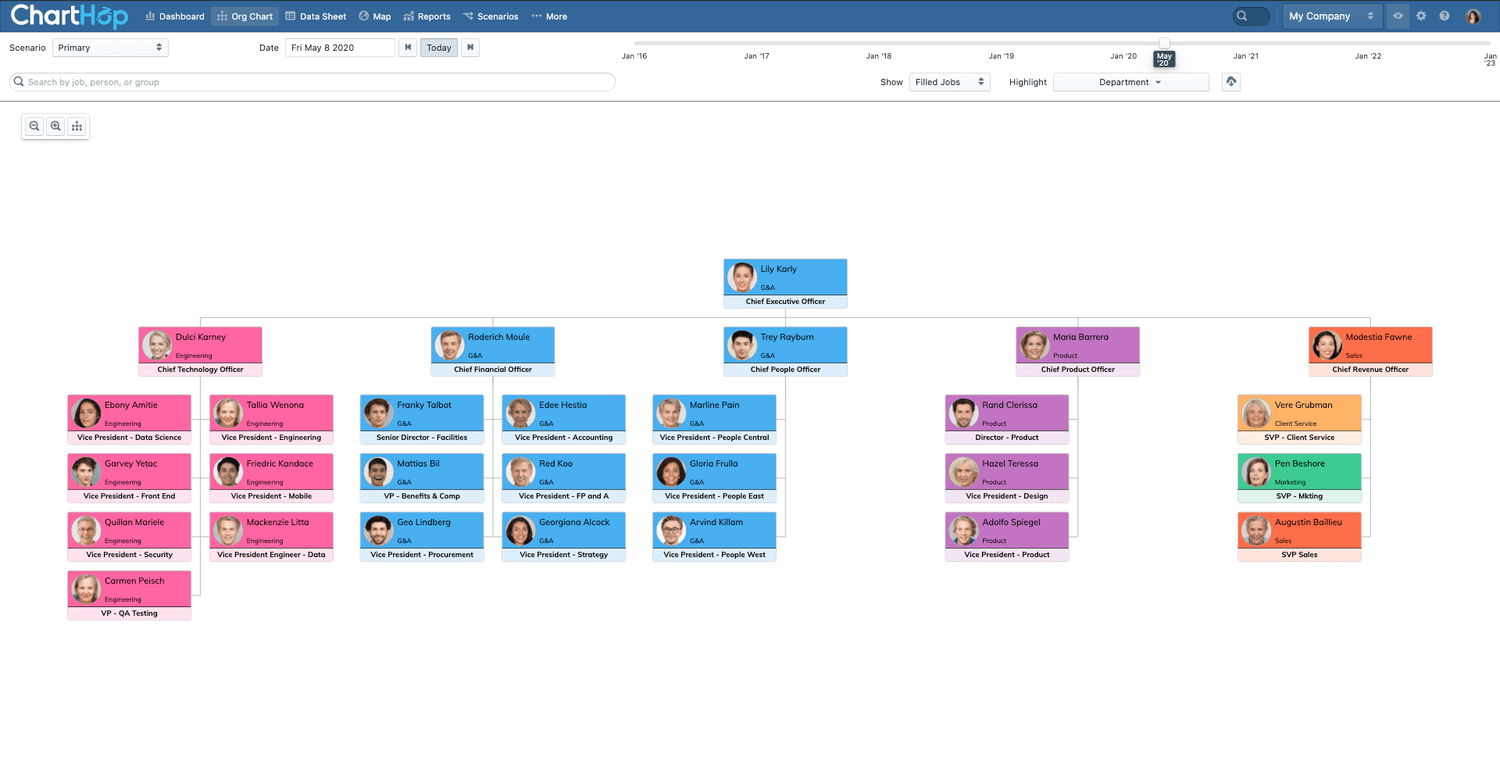
Task: Switch to the Data Sheet tab
Action: [x=316, y=16]
